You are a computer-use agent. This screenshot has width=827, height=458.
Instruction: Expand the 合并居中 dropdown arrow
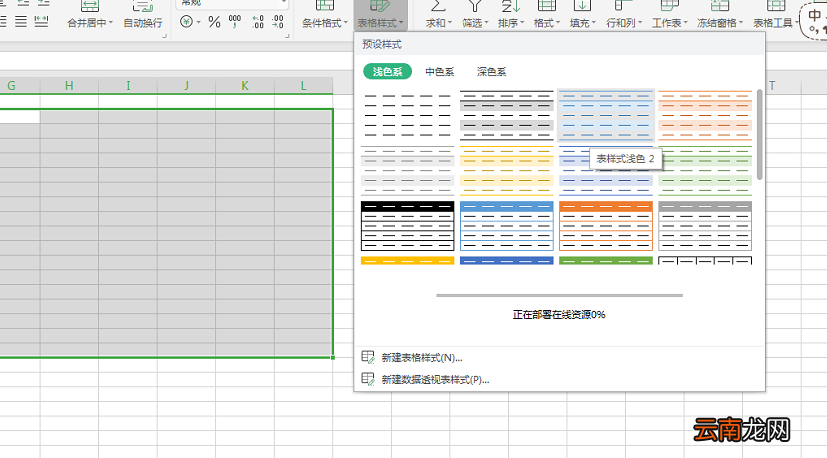click(x=110, y=23)
